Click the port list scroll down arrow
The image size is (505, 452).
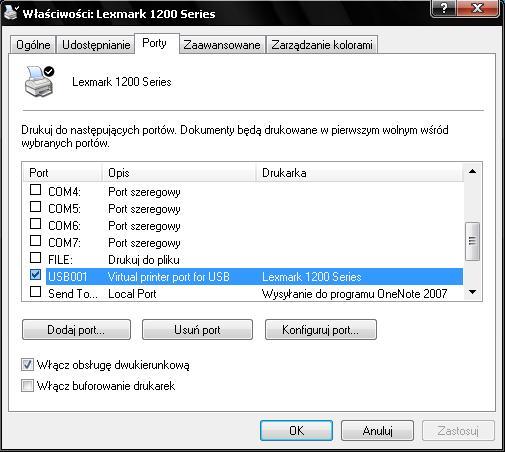point(472,292)
